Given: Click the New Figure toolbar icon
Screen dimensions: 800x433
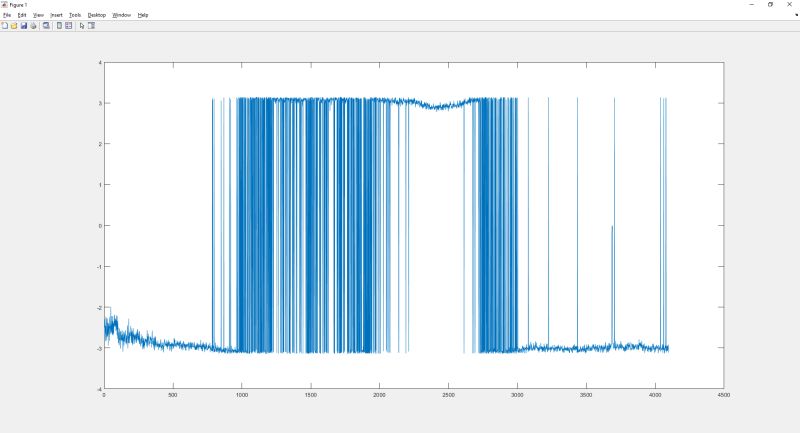Looking at the screenshot, I should [5, 26].
